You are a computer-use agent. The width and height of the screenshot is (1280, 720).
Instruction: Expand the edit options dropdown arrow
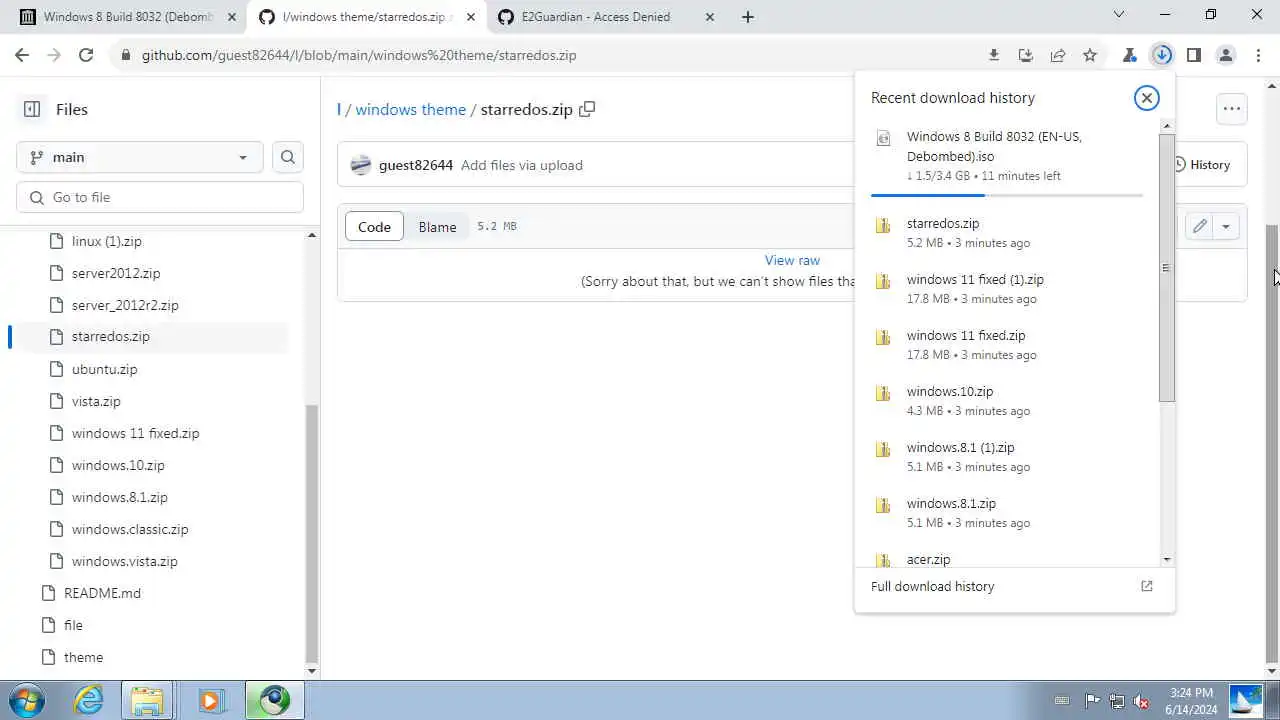click(x=1226, y=226)
